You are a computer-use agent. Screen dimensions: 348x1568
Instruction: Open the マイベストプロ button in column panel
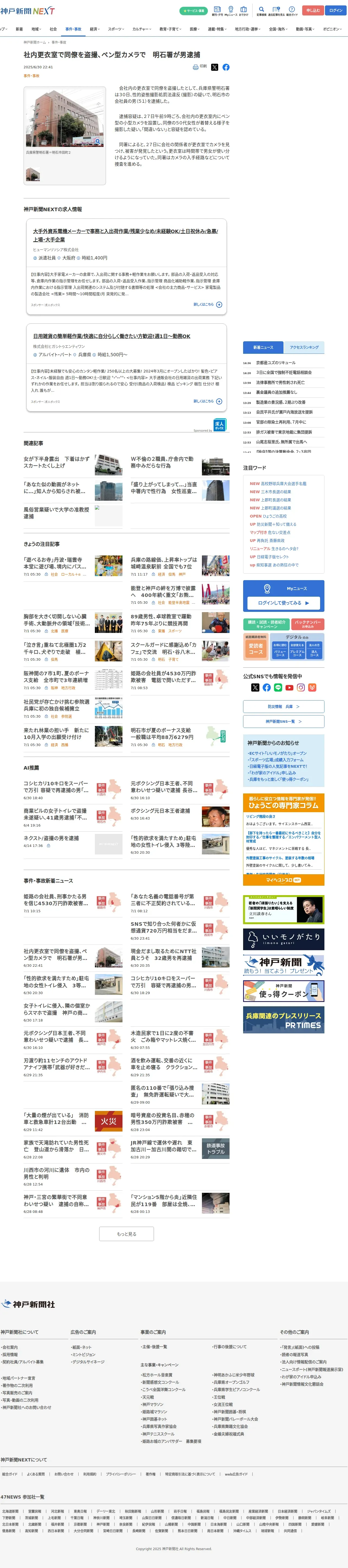pos(283,880)
